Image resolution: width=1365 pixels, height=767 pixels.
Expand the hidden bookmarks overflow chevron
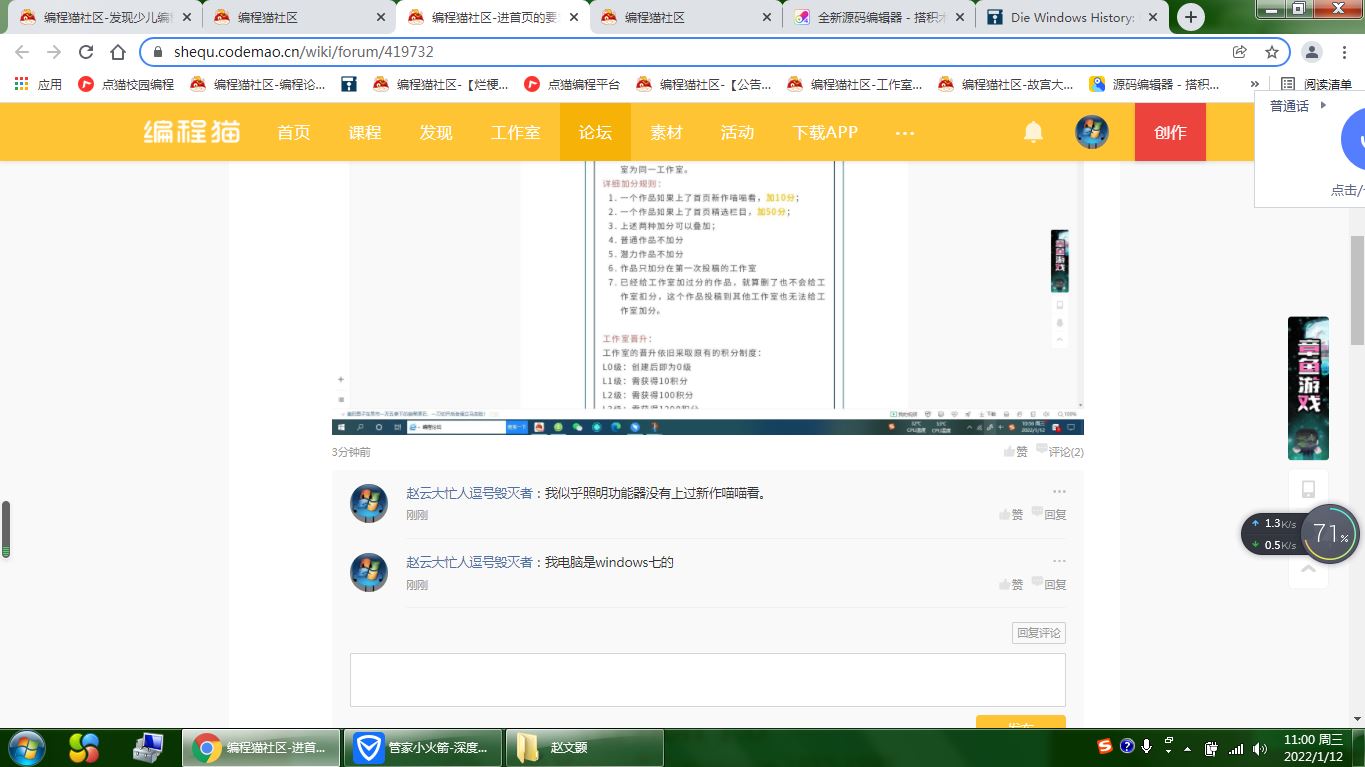click(1255, 85)
